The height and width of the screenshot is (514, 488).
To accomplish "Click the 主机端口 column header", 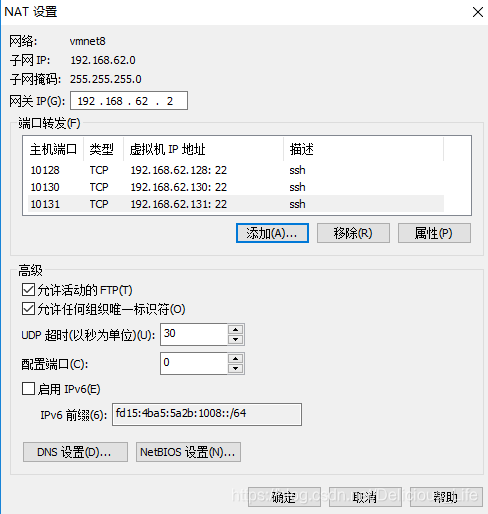I will click(53, 149).
